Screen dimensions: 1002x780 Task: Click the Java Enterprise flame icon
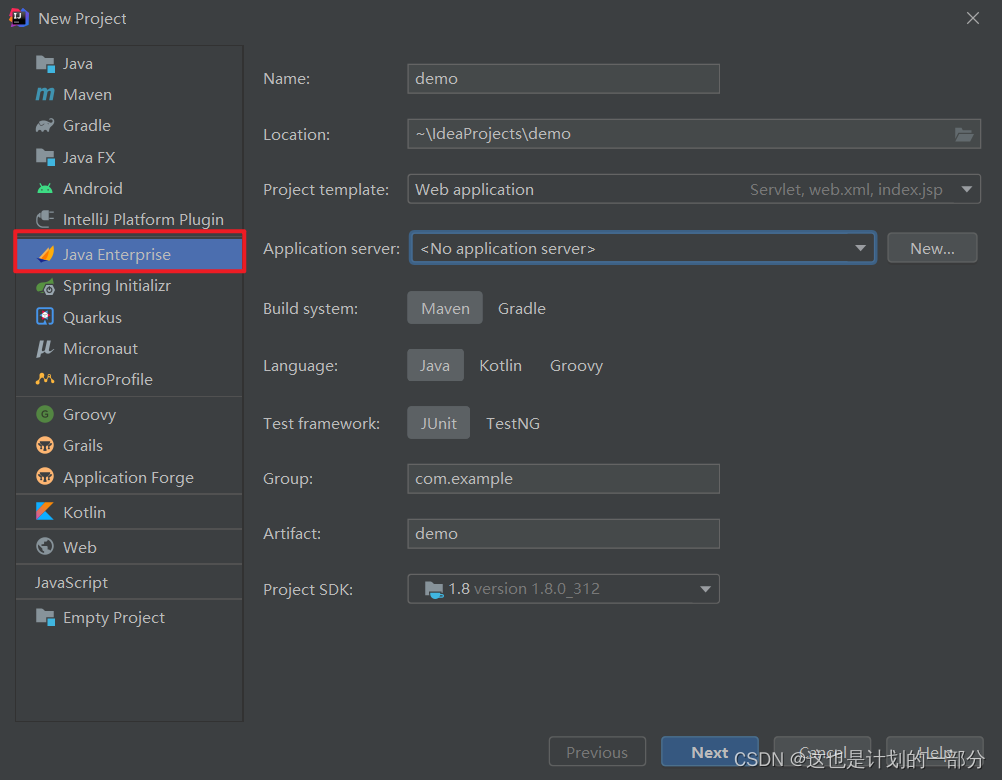46,254
